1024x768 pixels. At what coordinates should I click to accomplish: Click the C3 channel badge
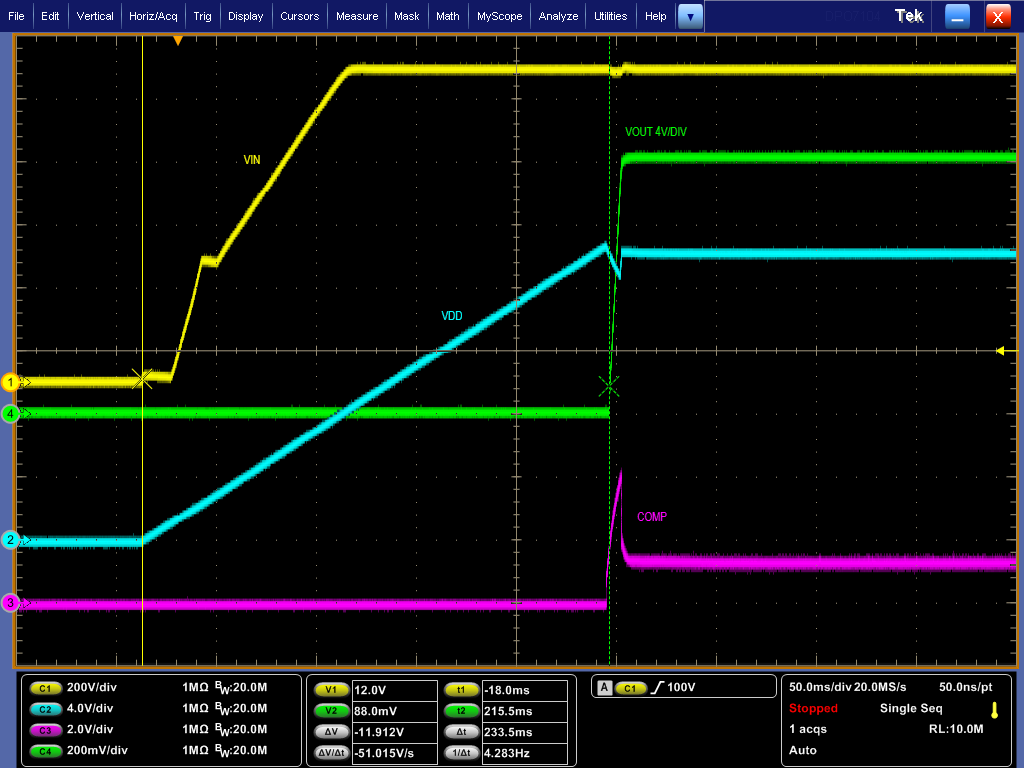tap(44, 730)
